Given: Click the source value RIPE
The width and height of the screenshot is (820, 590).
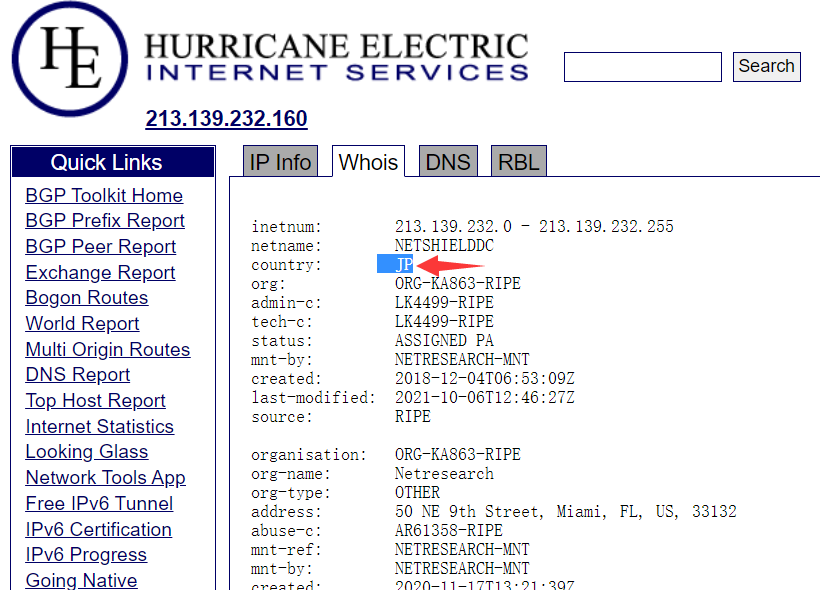Looking at the screenshot, I should coord(413,416).
